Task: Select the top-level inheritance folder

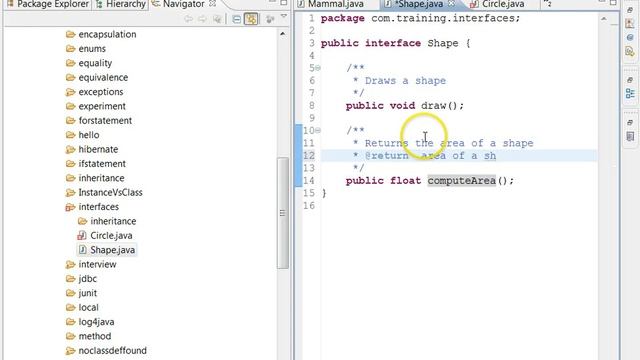Action: 101,178
